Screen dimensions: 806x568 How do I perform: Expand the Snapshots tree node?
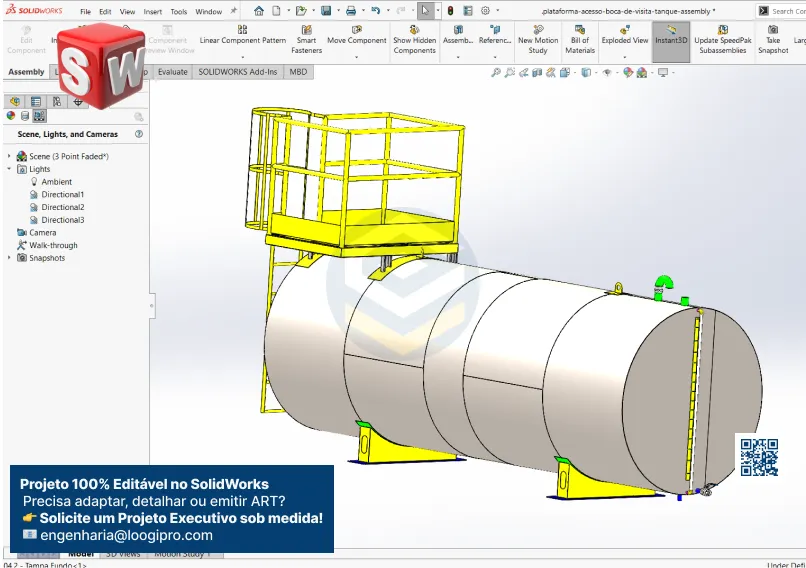tap(10, 258)
